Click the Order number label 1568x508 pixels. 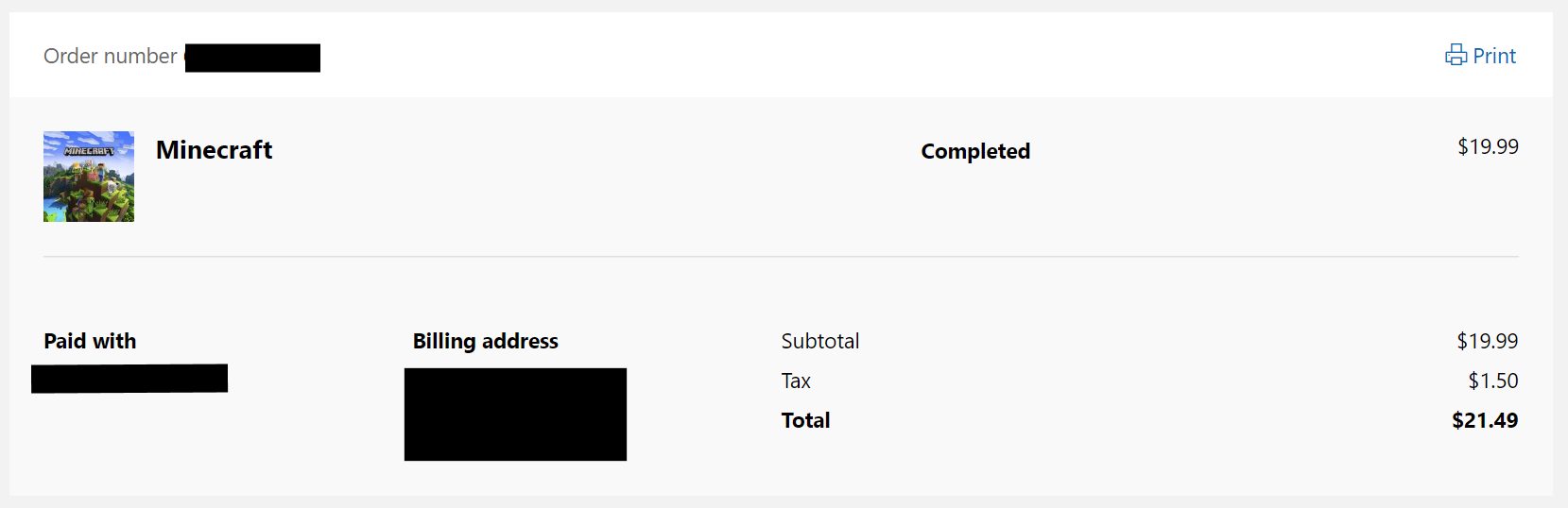[x=111, y=57]
